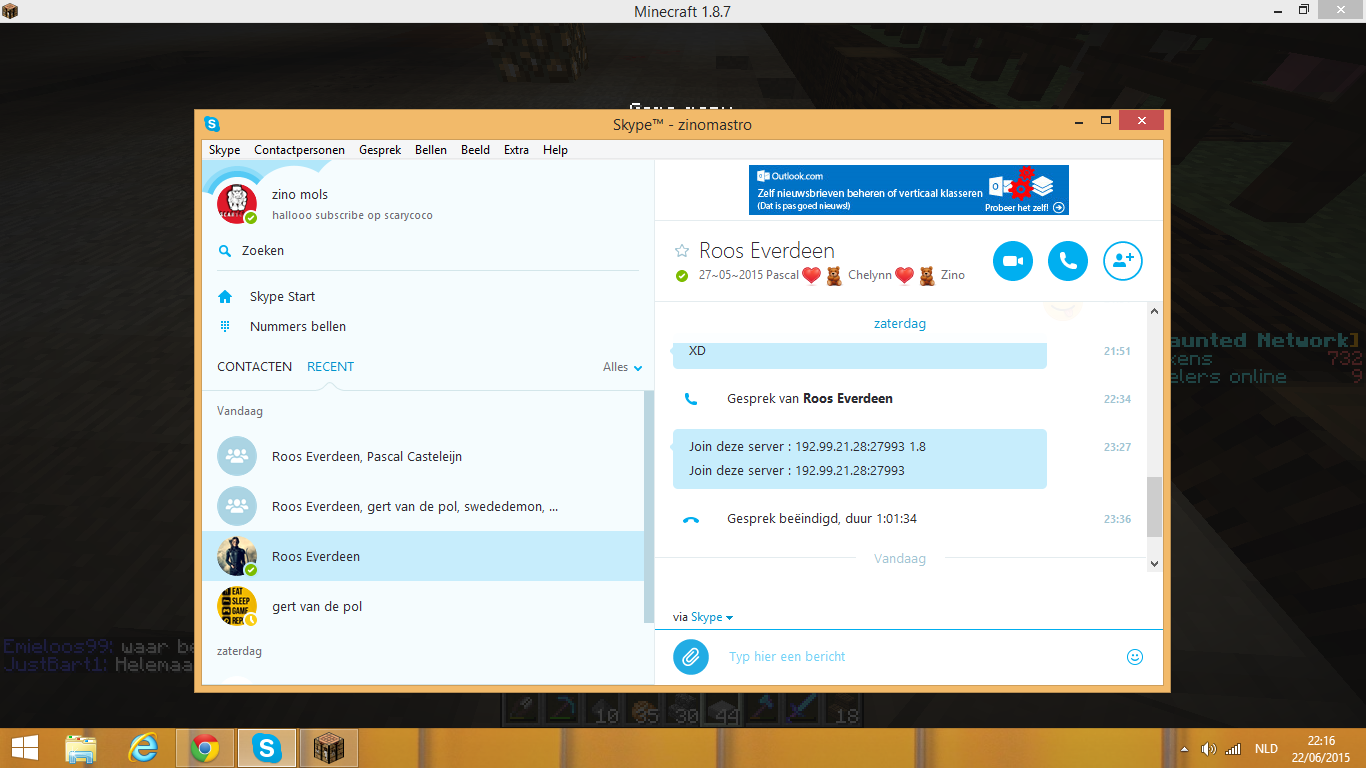
Task: Click Probeer het zelf in ad banner
Action: click(1025, 208)
